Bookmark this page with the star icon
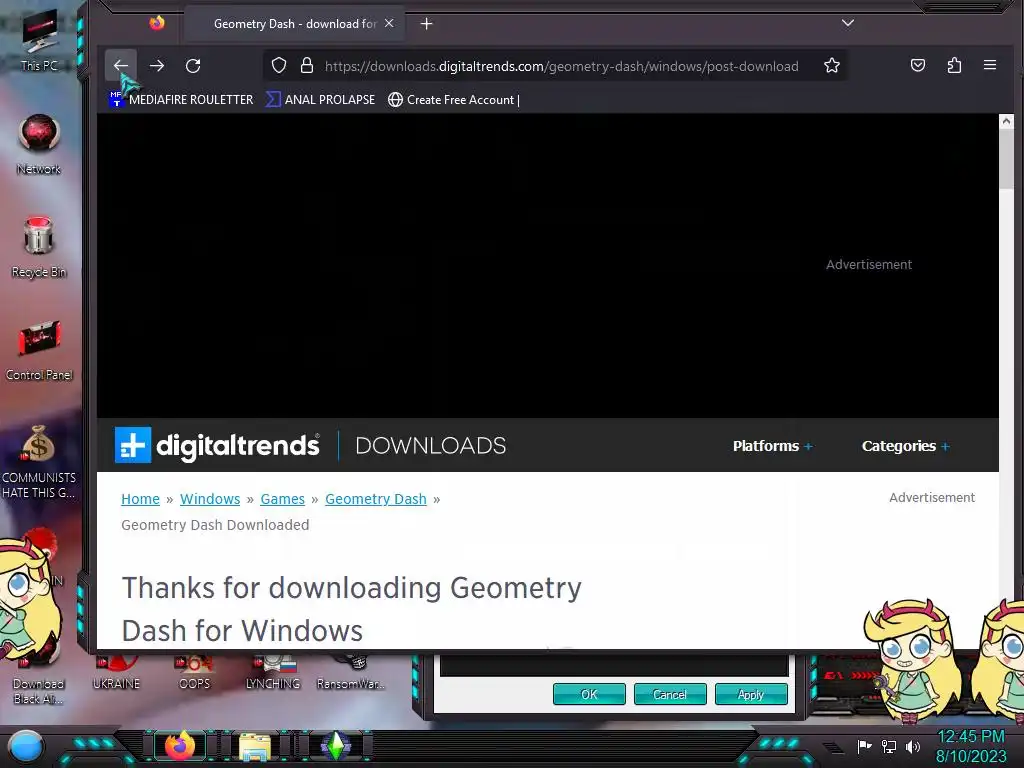Image resolution: width=1024 pixels, height=768 pixels. [x=831, y=65]
